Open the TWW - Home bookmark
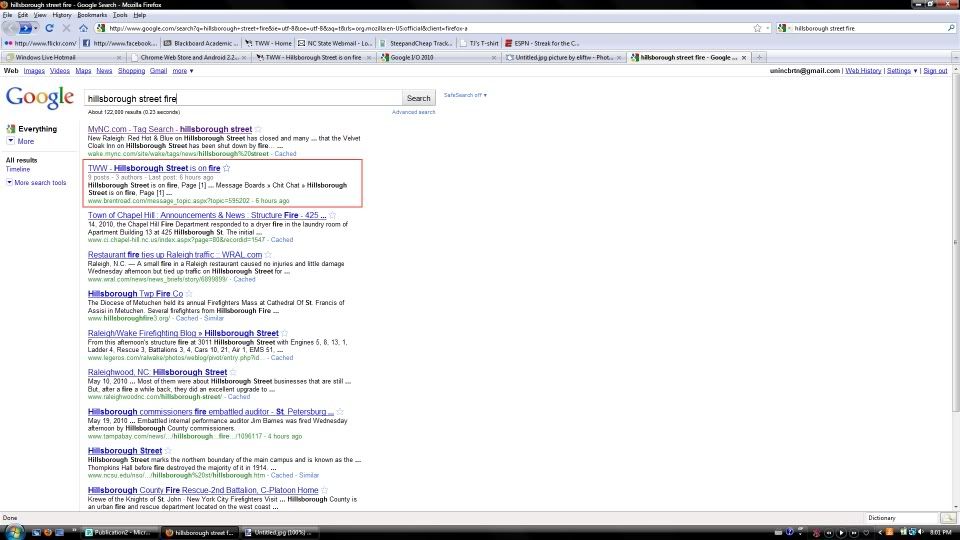Image resolution: width=960 pixels, height=540 pixels. [268, 43]
